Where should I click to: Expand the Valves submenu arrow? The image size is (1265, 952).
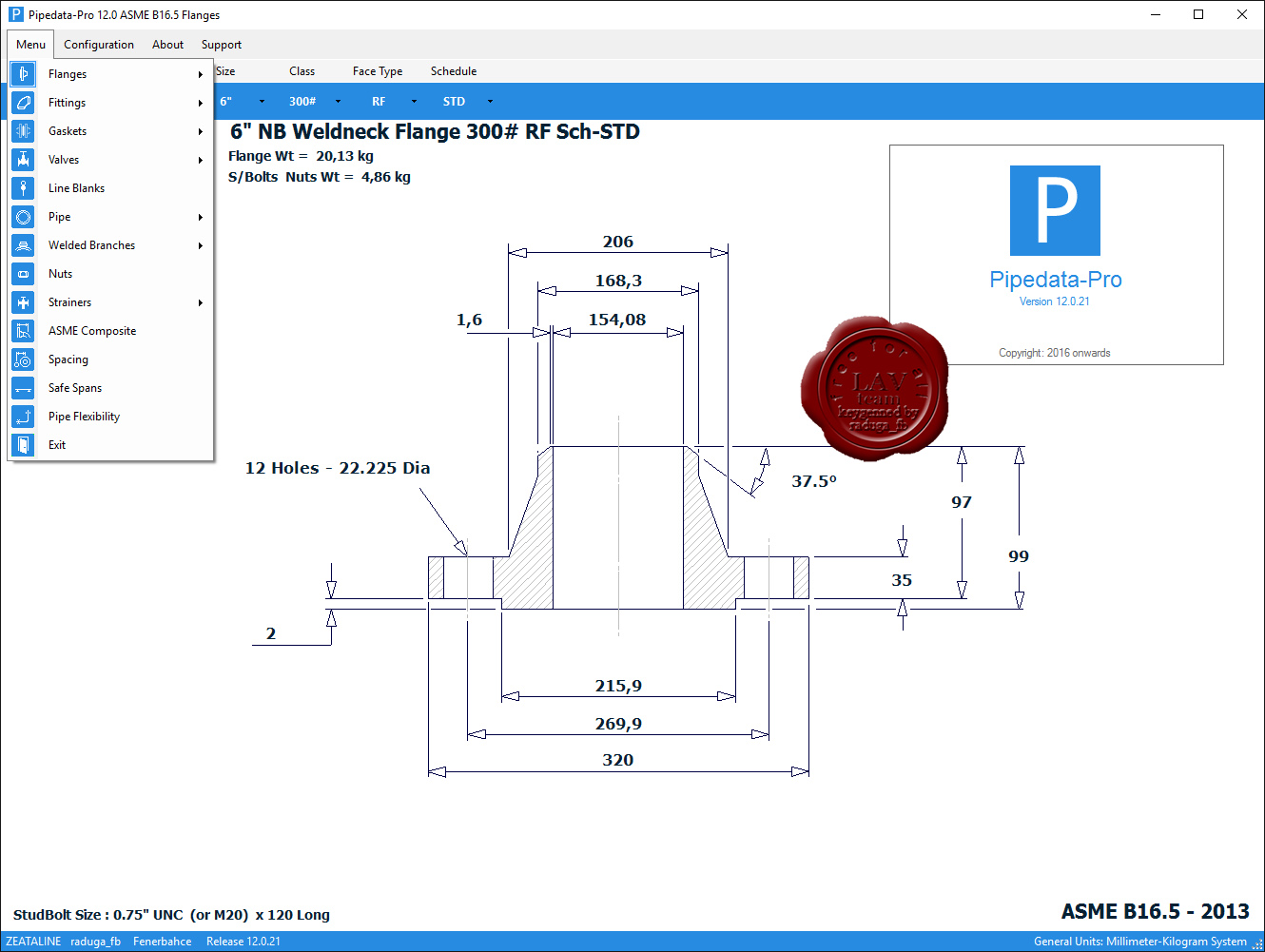201,160
